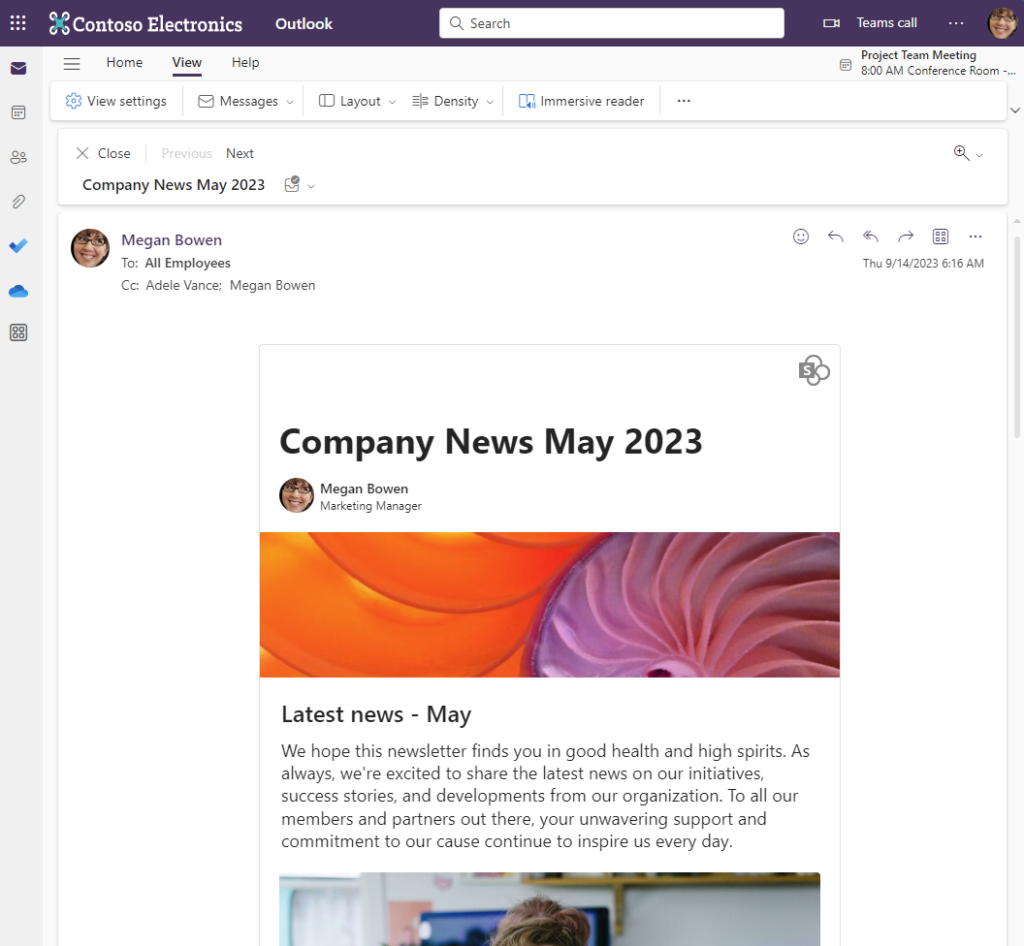Select the People icon in the sidebar
The width and height of the screenshot is (1024, 946).
click(x=18, y=157)
